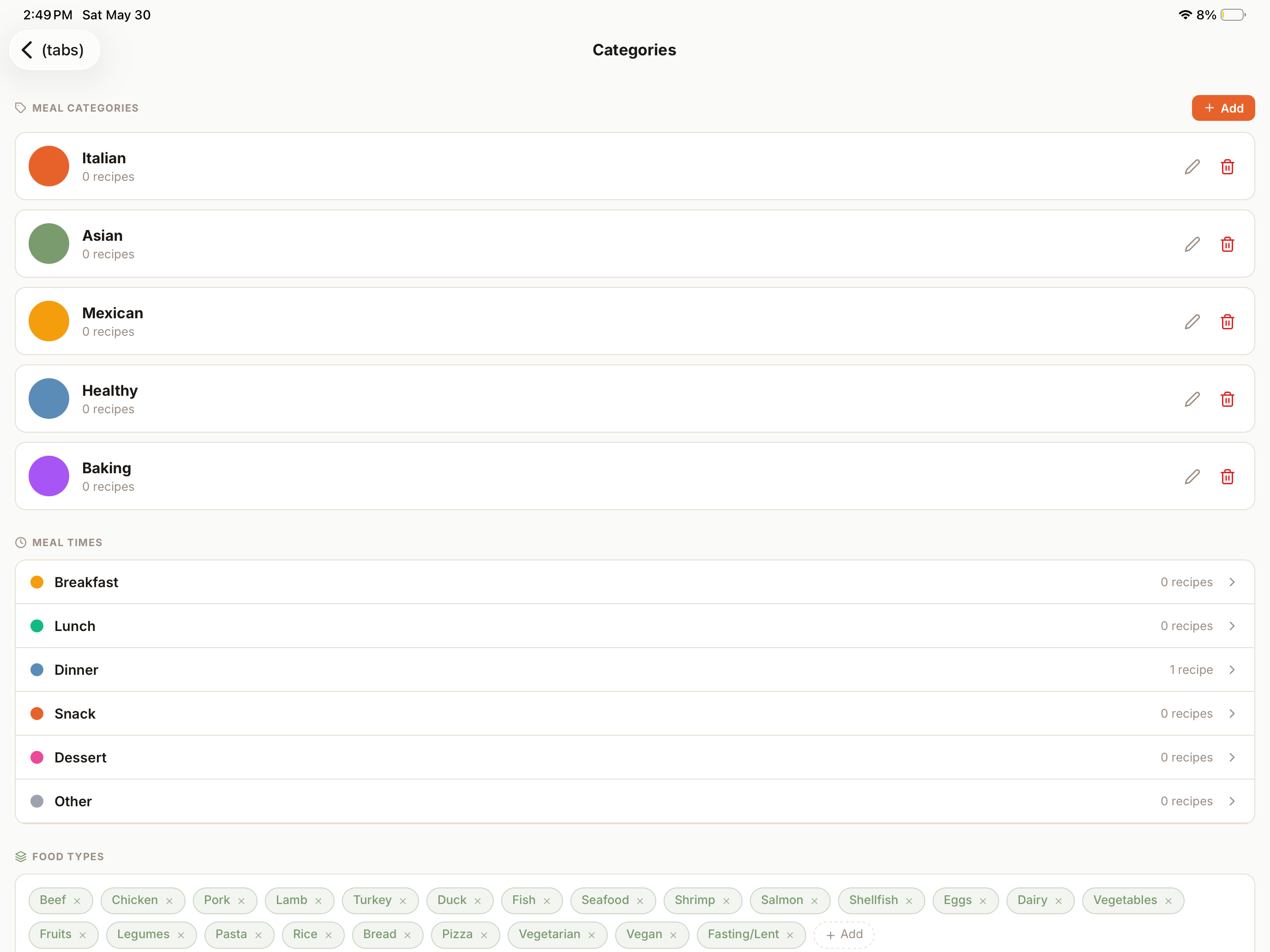Open Snack recipes via its chevron
Screen dimensions: 1270x952
pos(1232,713)
